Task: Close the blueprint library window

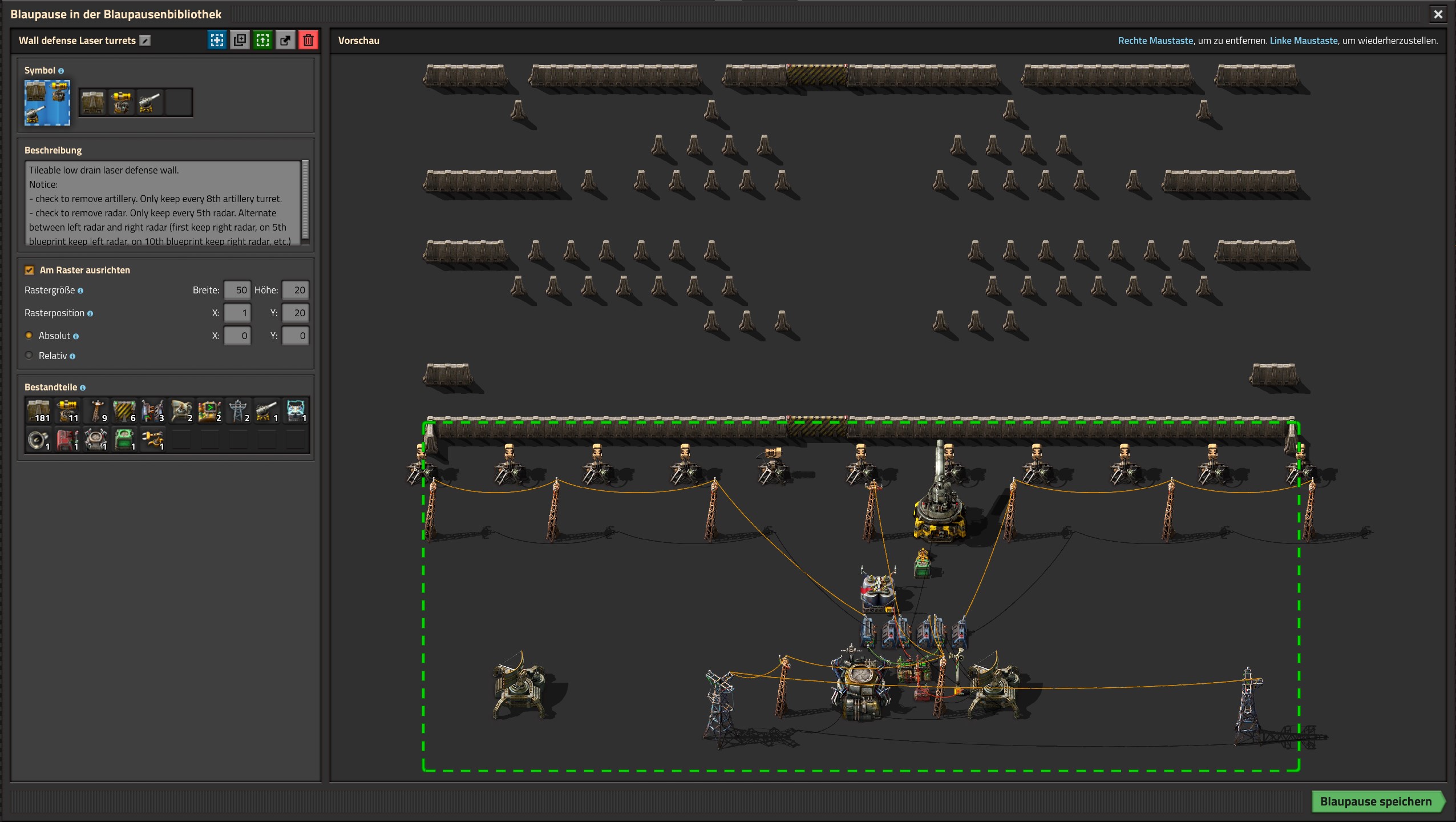Action: [1438, 14]
